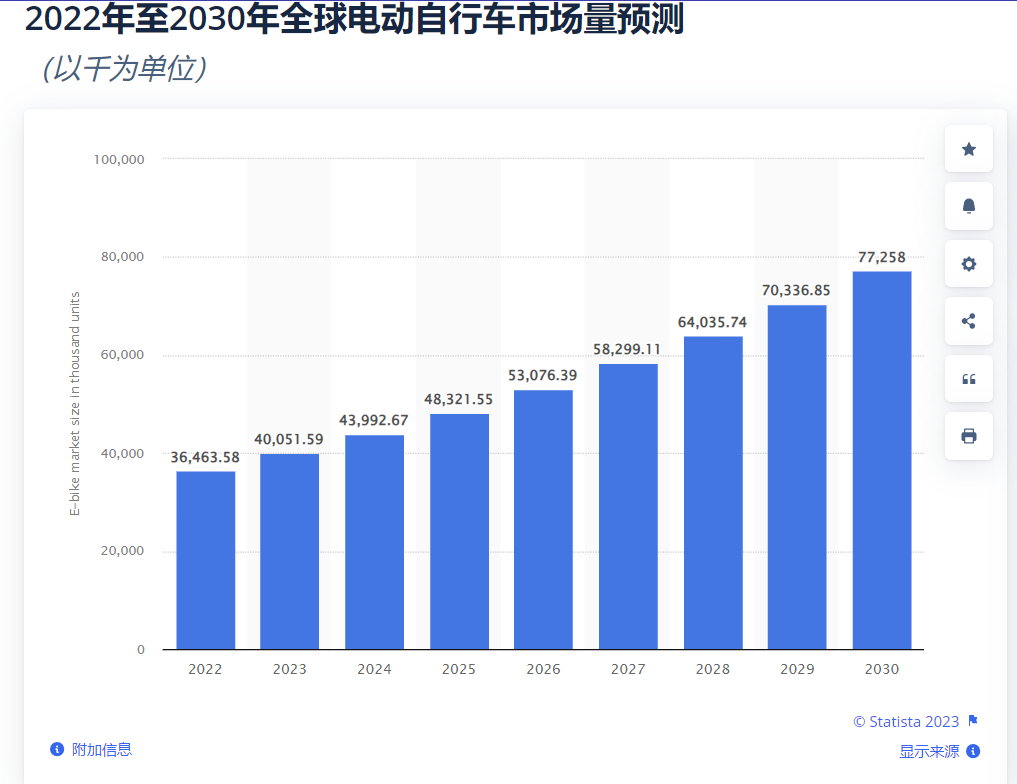
Task: Click the value label 64,035.74
Action: click(x=712, y=322)
